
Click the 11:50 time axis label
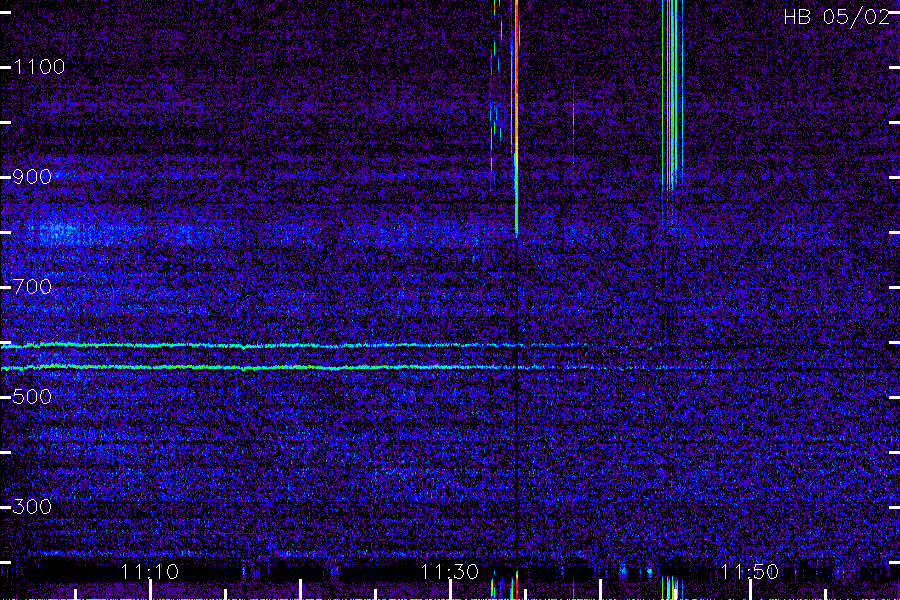(749, 572)
